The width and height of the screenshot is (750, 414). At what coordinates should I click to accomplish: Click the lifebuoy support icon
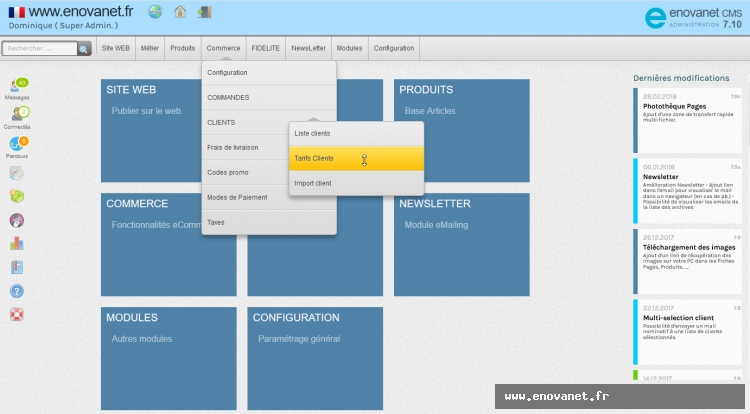click(16, 315)
